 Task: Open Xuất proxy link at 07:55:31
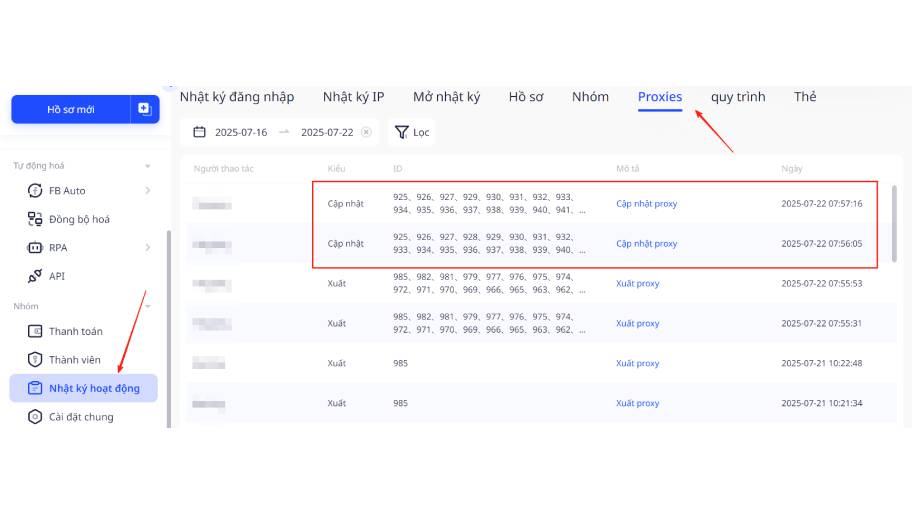click(637, 323)
